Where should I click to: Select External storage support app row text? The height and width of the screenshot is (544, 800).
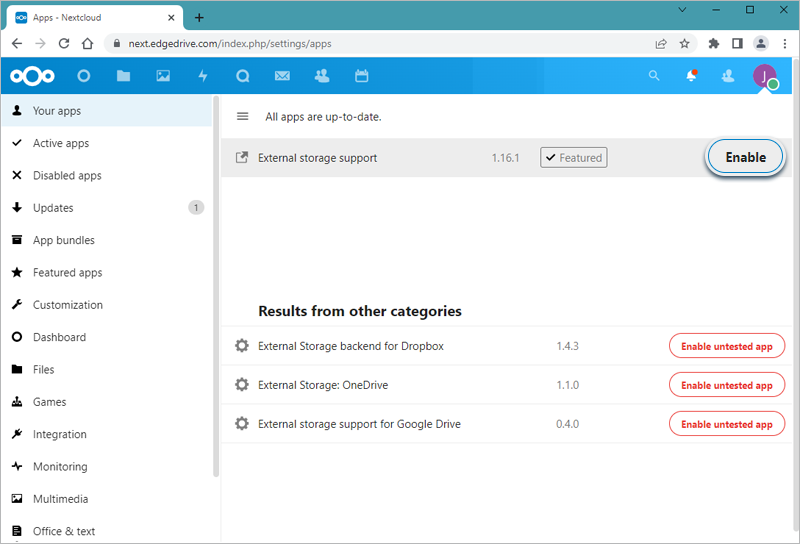pos(317,158)
